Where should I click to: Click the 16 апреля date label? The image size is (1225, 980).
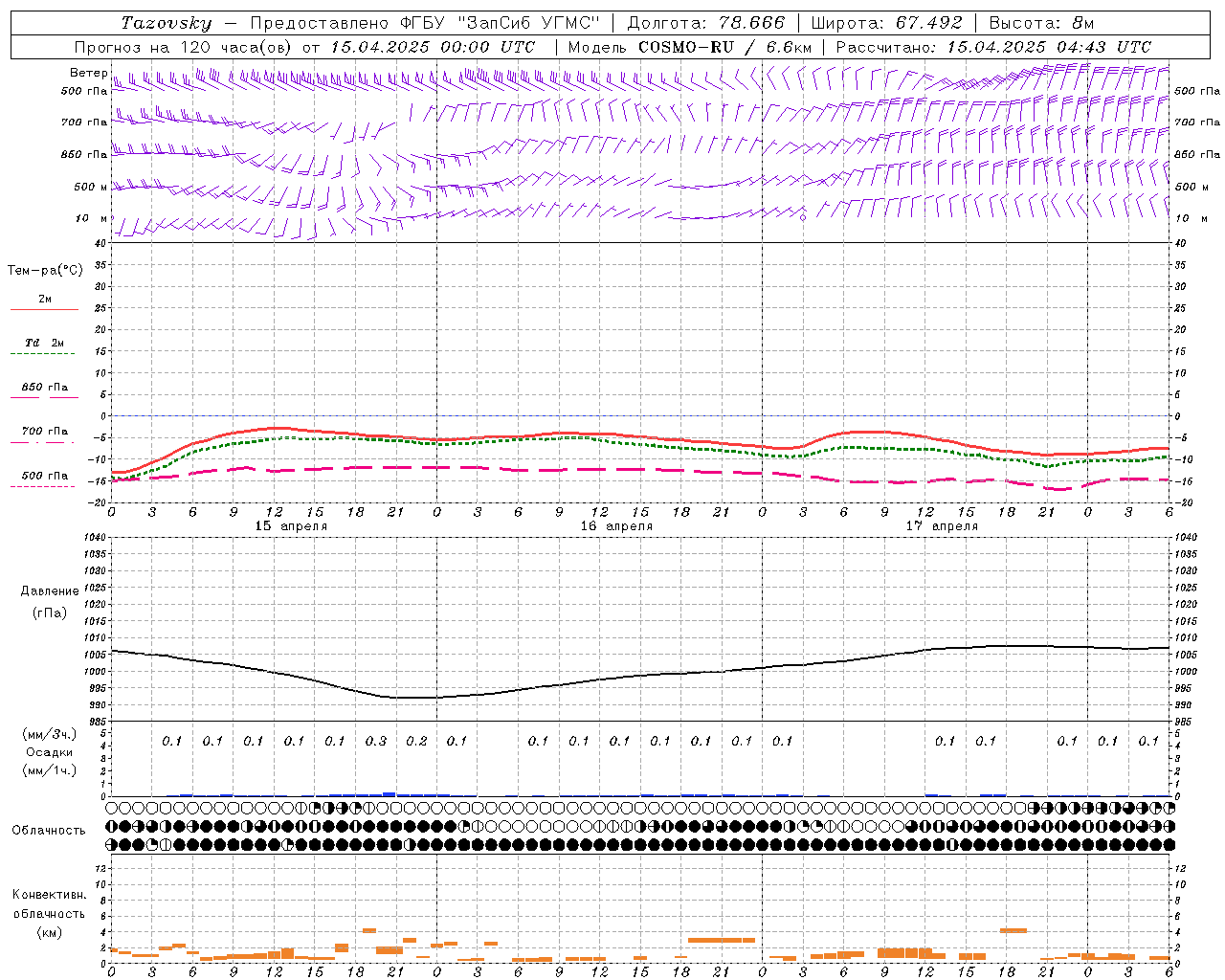click(x=616, y=526)
